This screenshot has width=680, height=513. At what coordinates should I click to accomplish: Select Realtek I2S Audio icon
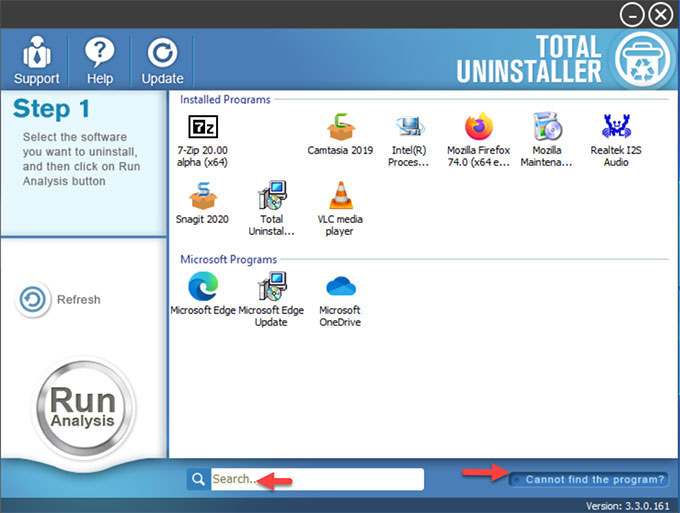point(616,127)
